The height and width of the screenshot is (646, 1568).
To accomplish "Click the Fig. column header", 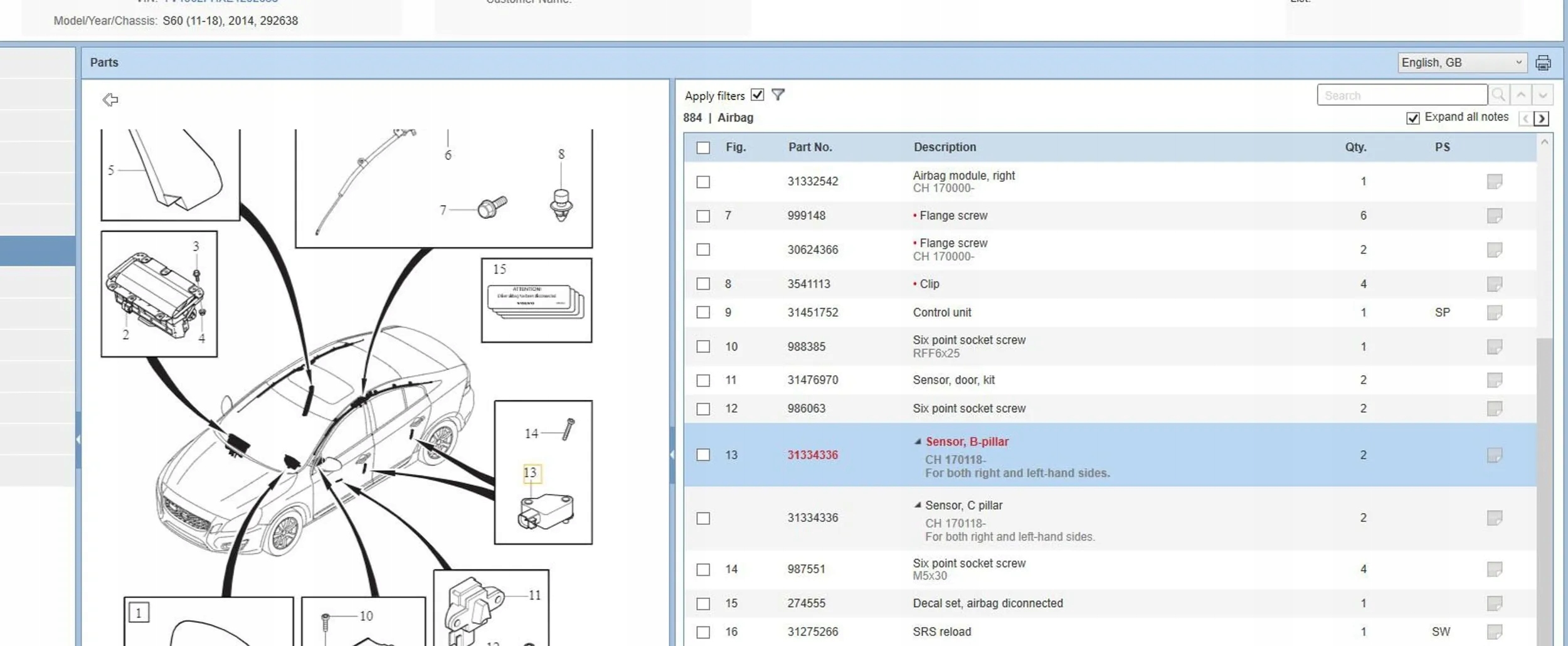I will click(736, 147).
